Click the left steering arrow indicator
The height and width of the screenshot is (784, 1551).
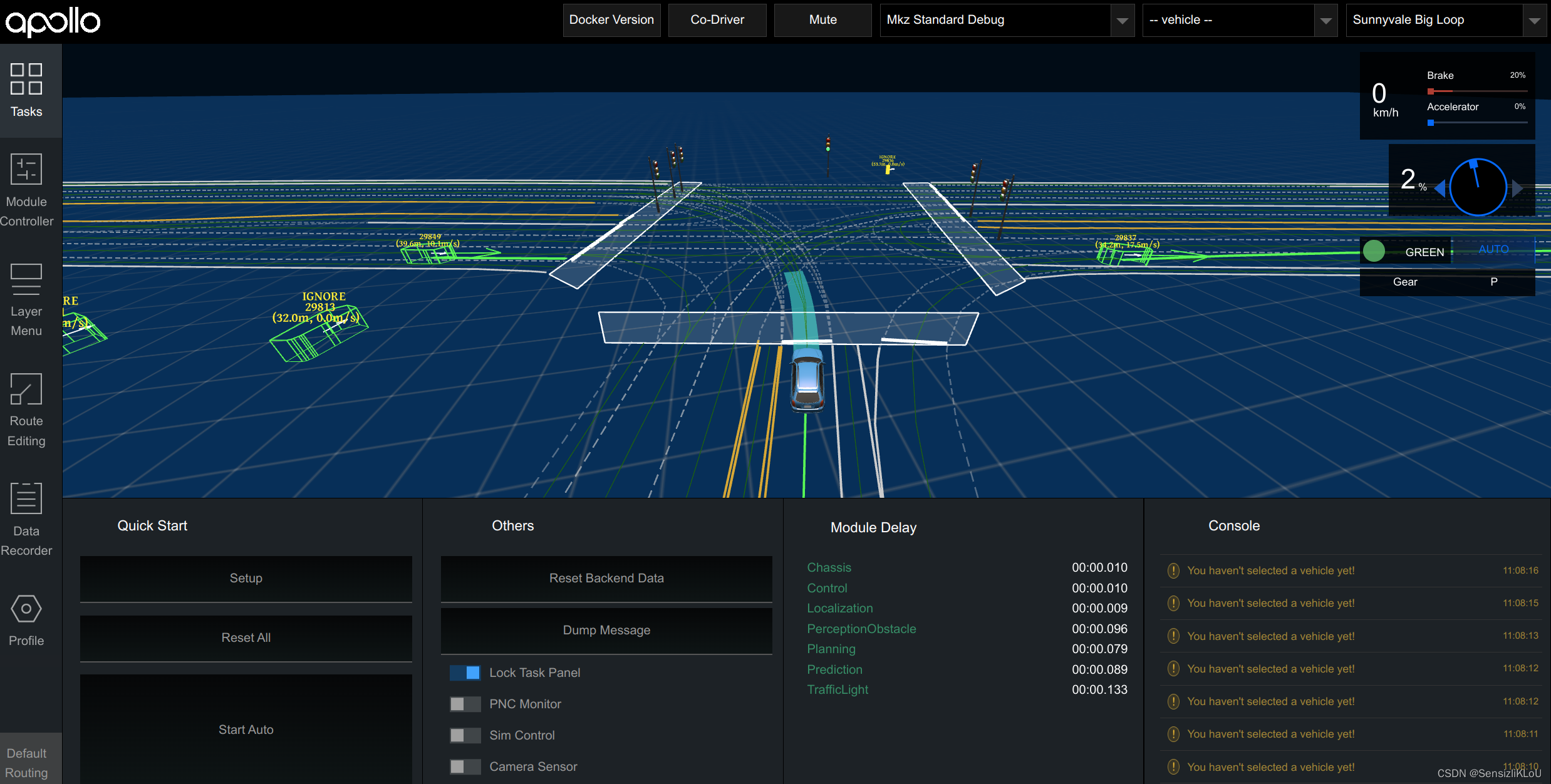(x=1440, y=188)
